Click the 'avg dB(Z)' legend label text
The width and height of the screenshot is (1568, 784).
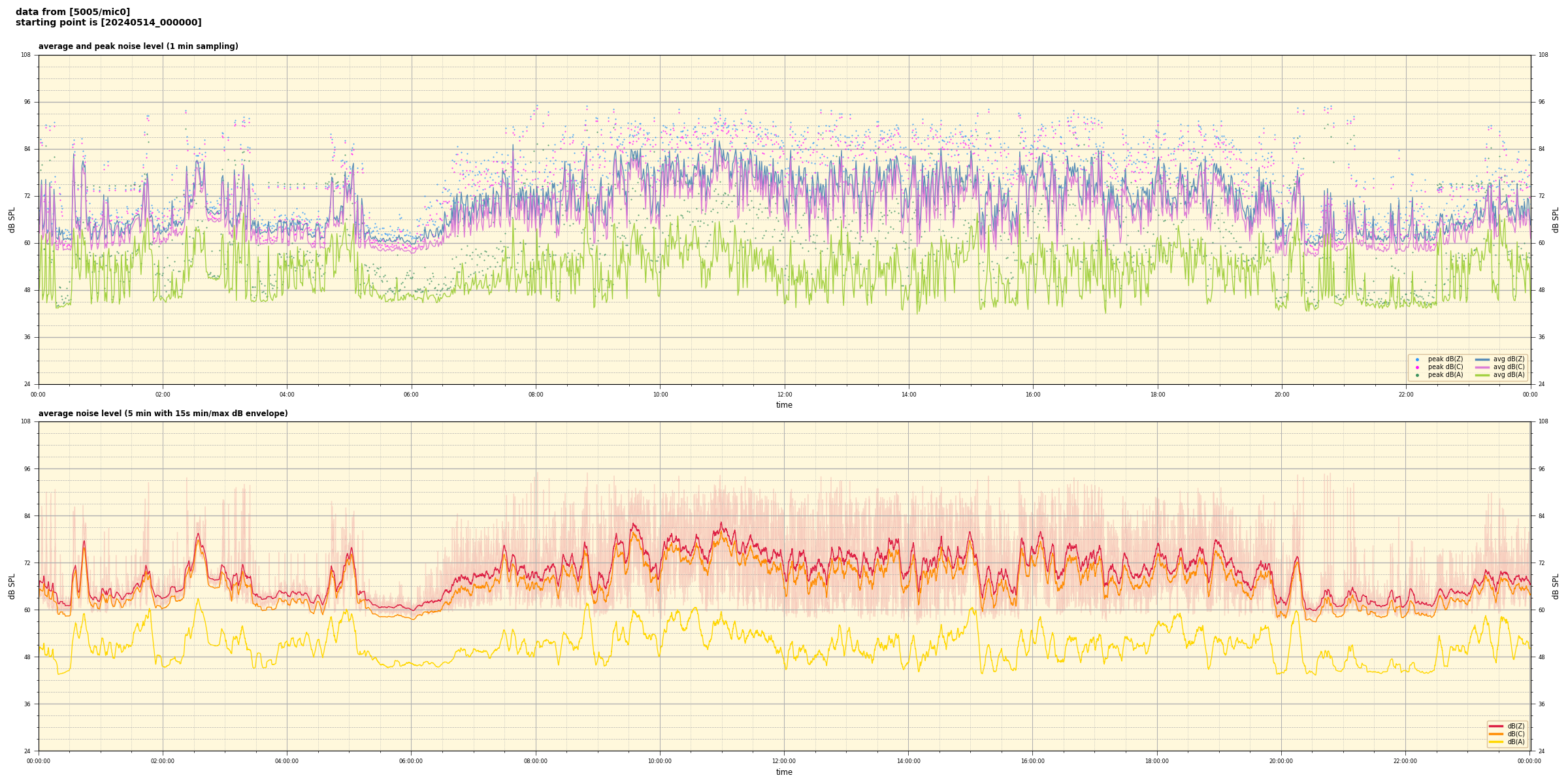[x=1509, y=359]
